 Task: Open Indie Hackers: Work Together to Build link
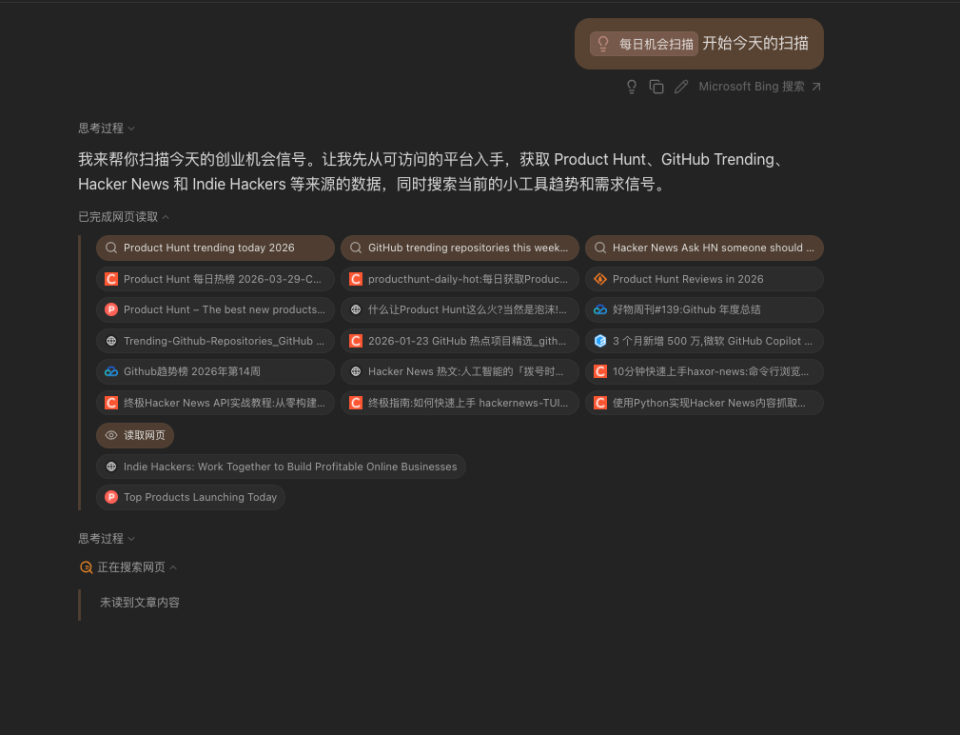point(280,467)
